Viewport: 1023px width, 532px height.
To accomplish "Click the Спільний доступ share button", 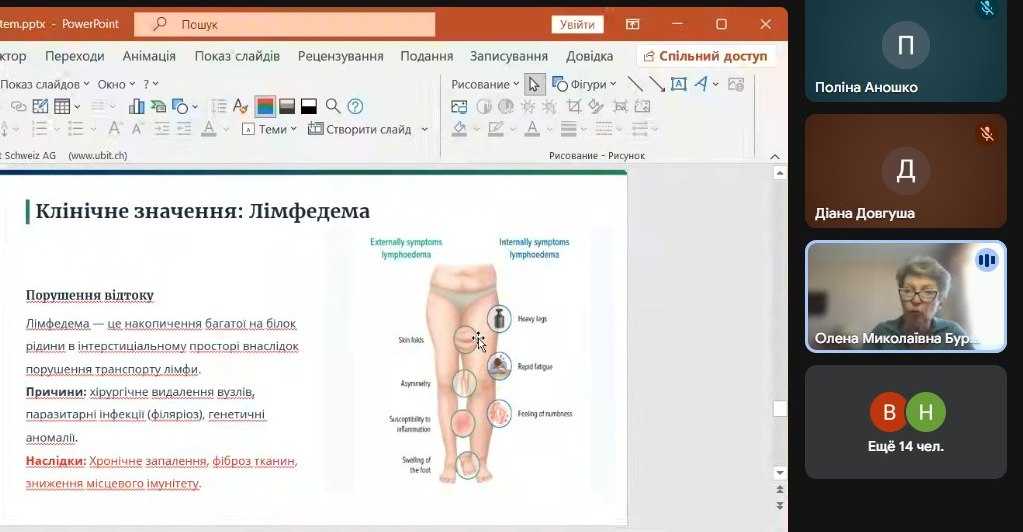I will click(706, 56).
